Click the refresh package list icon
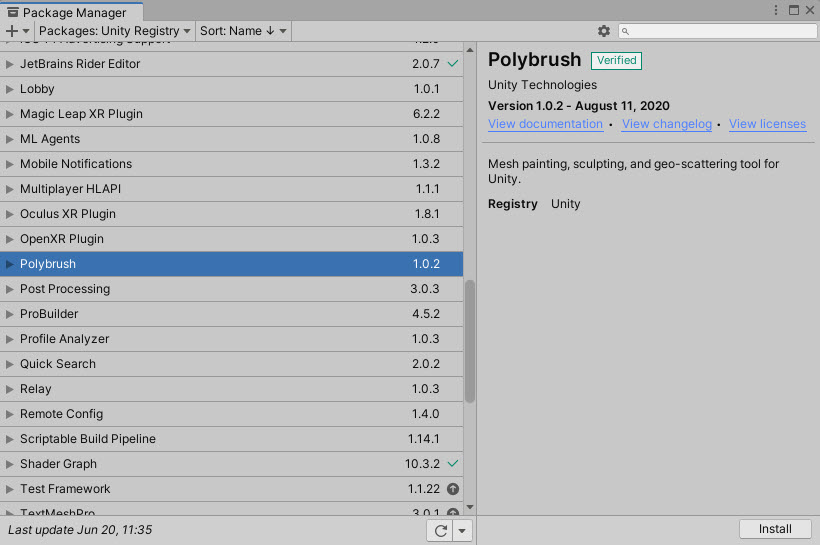Screen dimensions: 820x545 point(440,531)
